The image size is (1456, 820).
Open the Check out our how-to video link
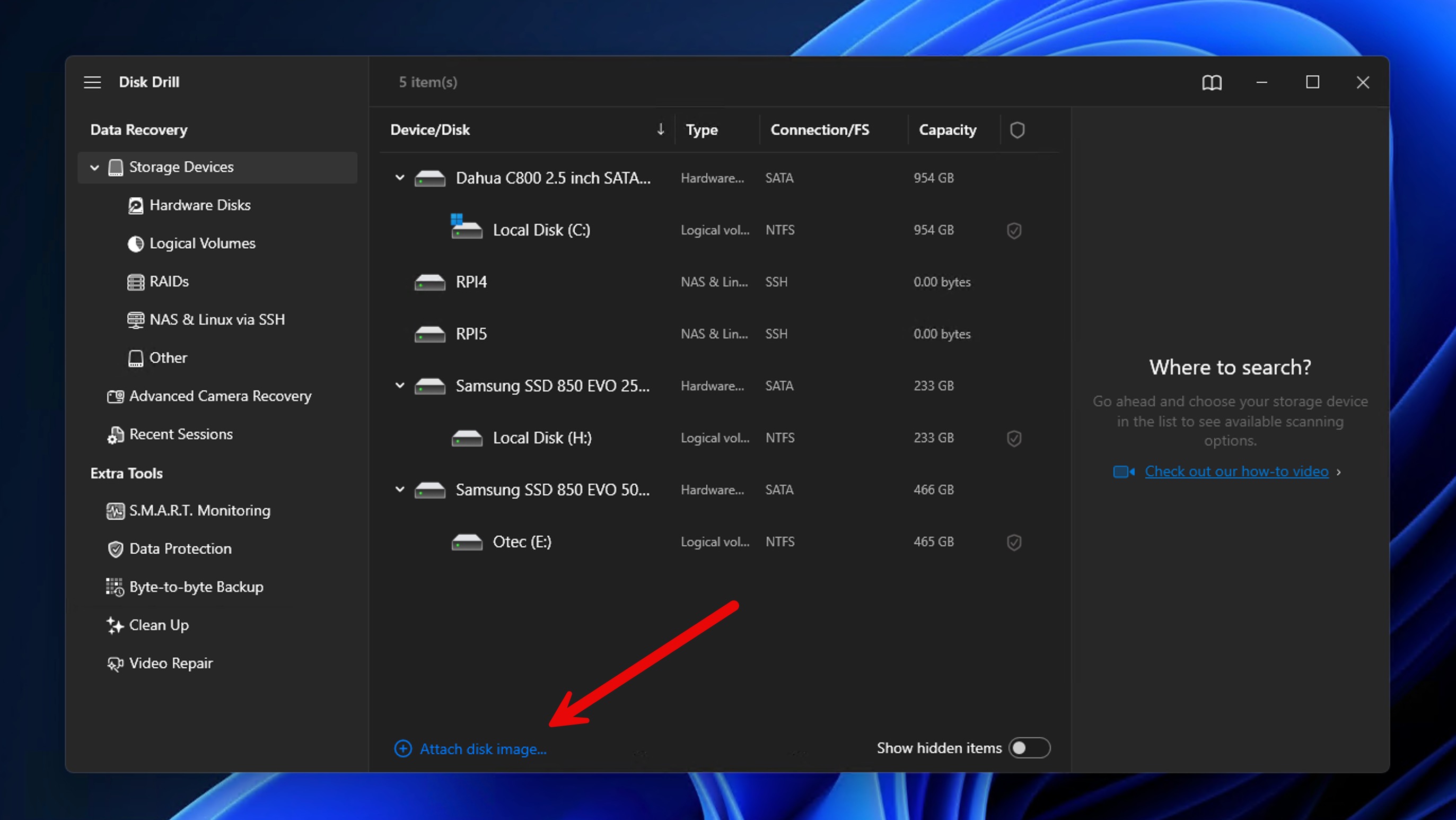tap(1236, 472)
